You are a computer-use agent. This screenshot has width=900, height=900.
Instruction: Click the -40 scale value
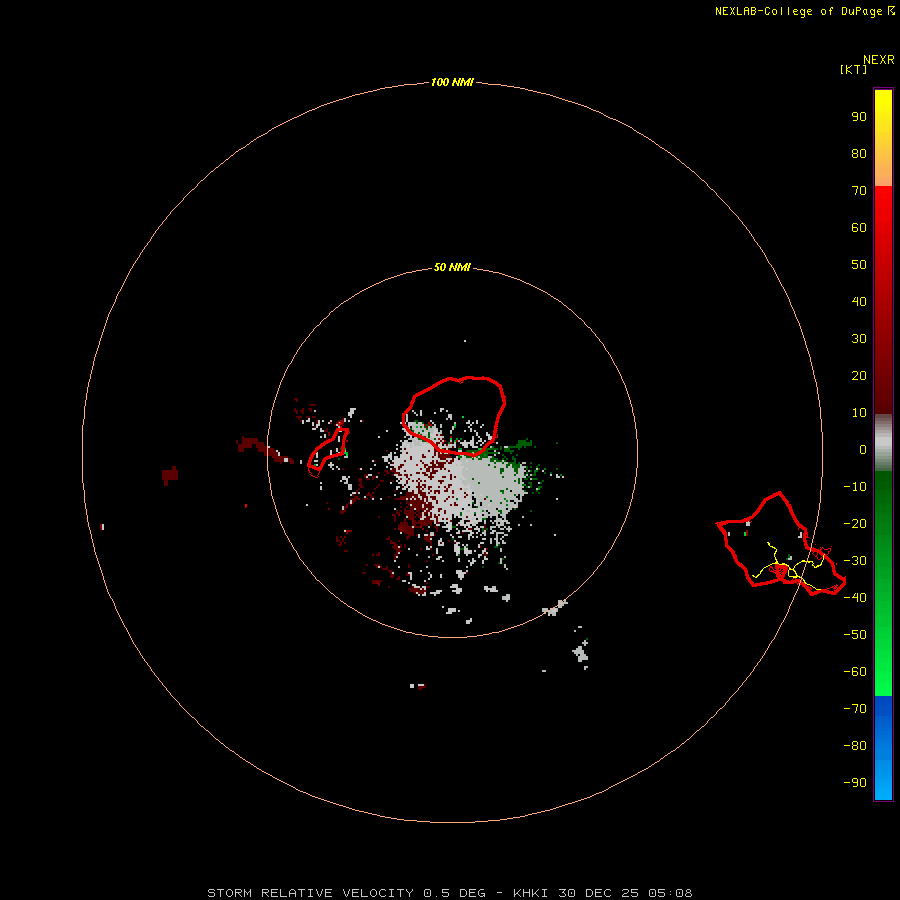coord(855,598)
